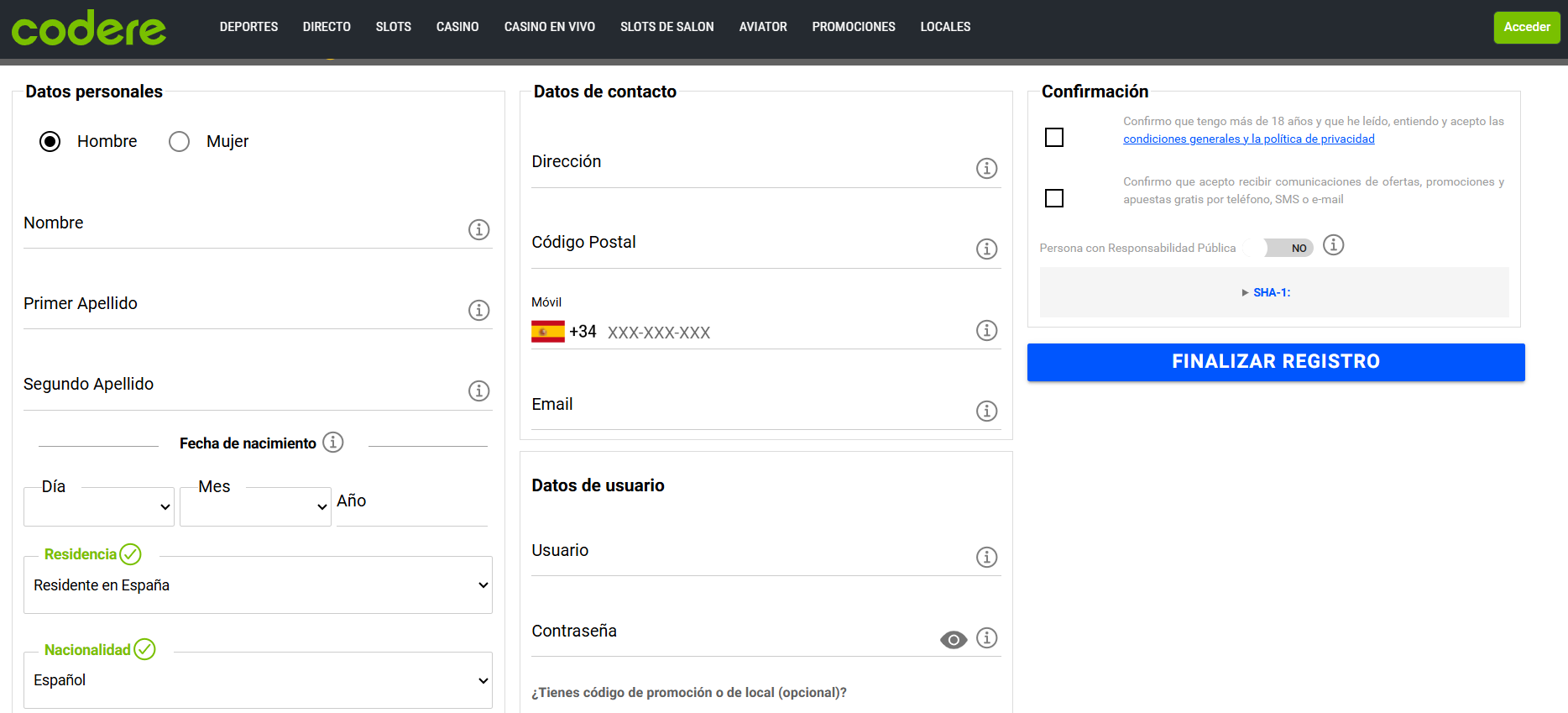Open the LOCALES section
Screen dimensions: 1568x713
tap(945, 27)
